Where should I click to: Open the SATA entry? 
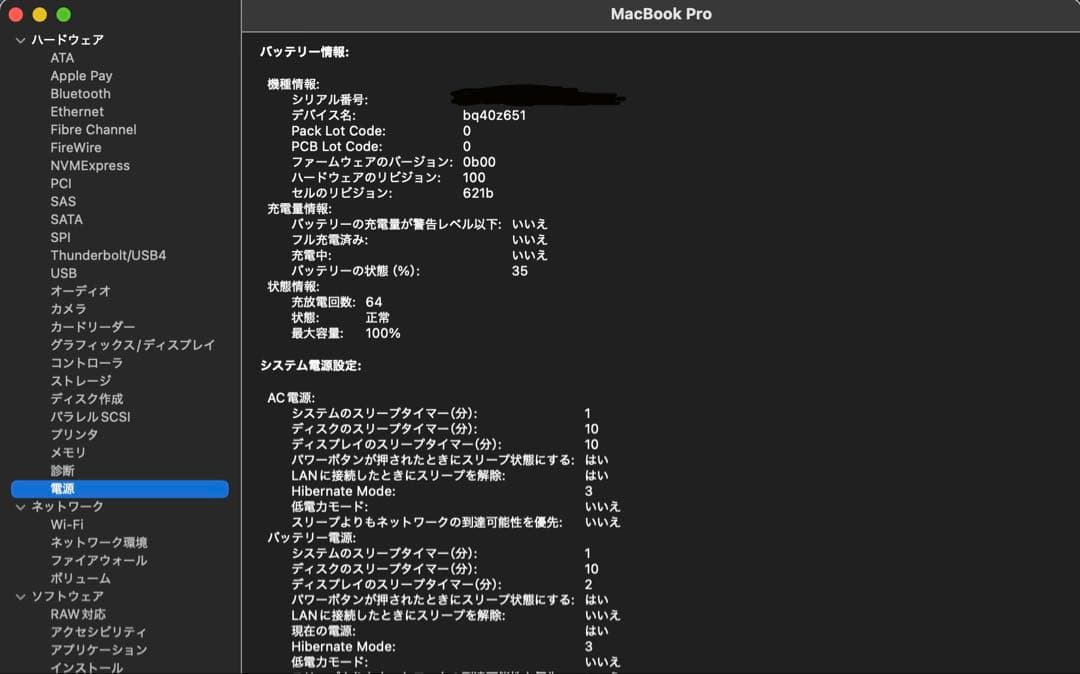pyautogui.click(x=66, y=220)
